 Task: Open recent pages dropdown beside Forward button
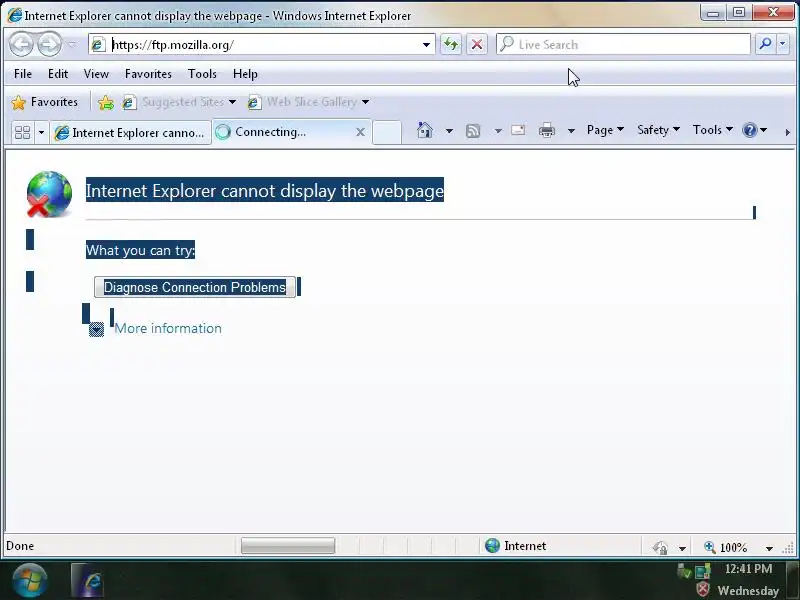click(71, 45)
